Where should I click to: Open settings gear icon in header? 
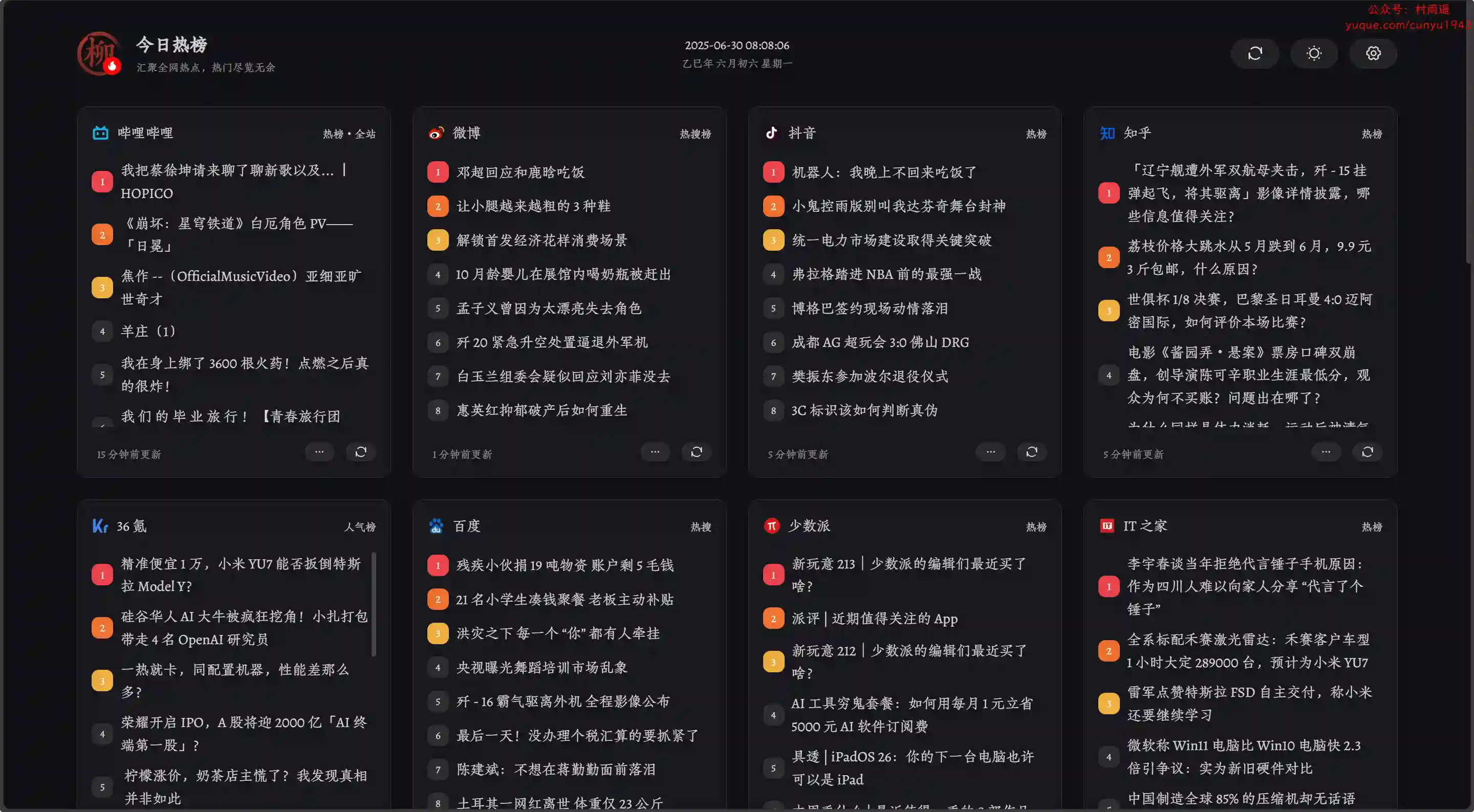1373,54
